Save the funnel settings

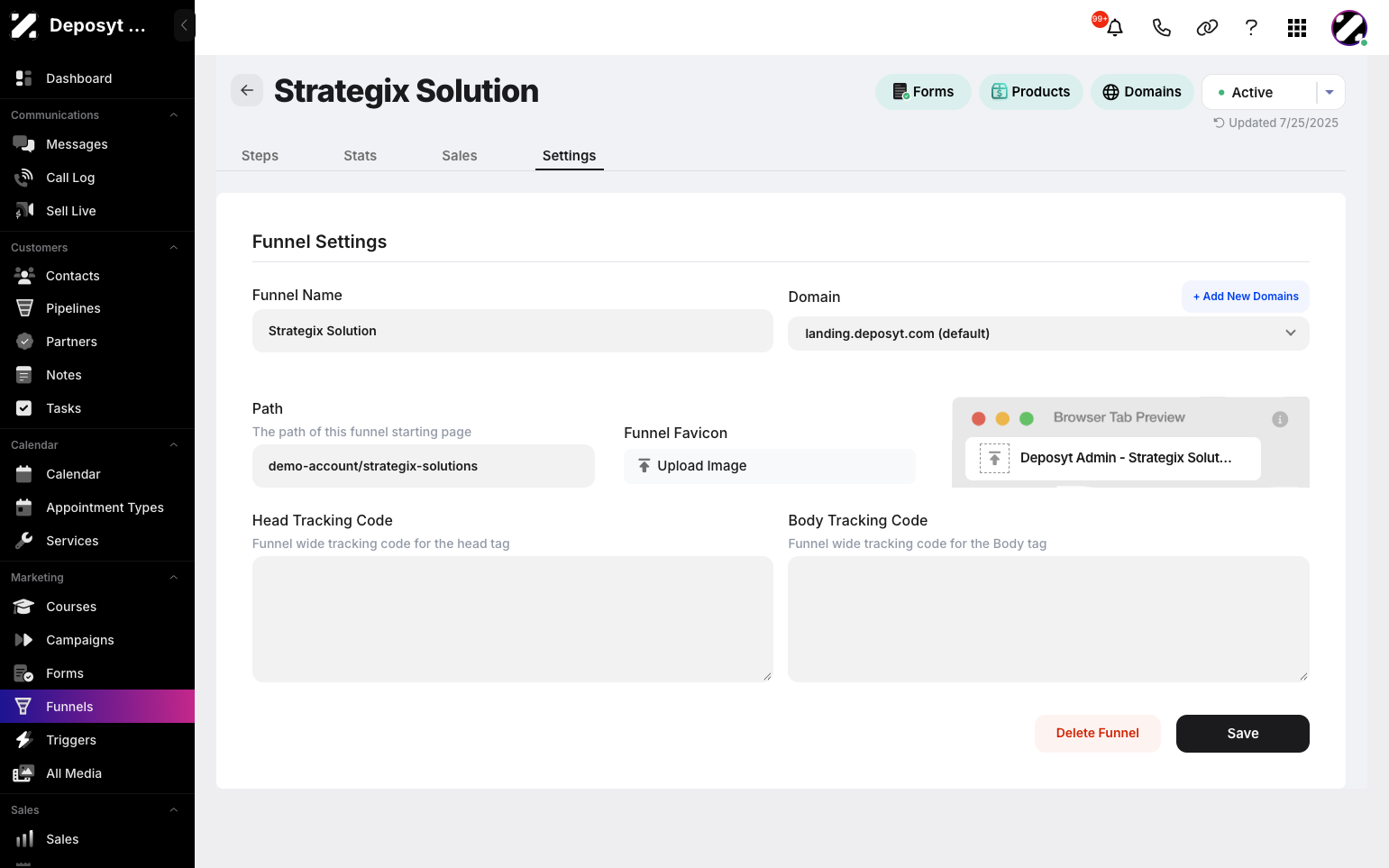click(x=1243, y=734)
